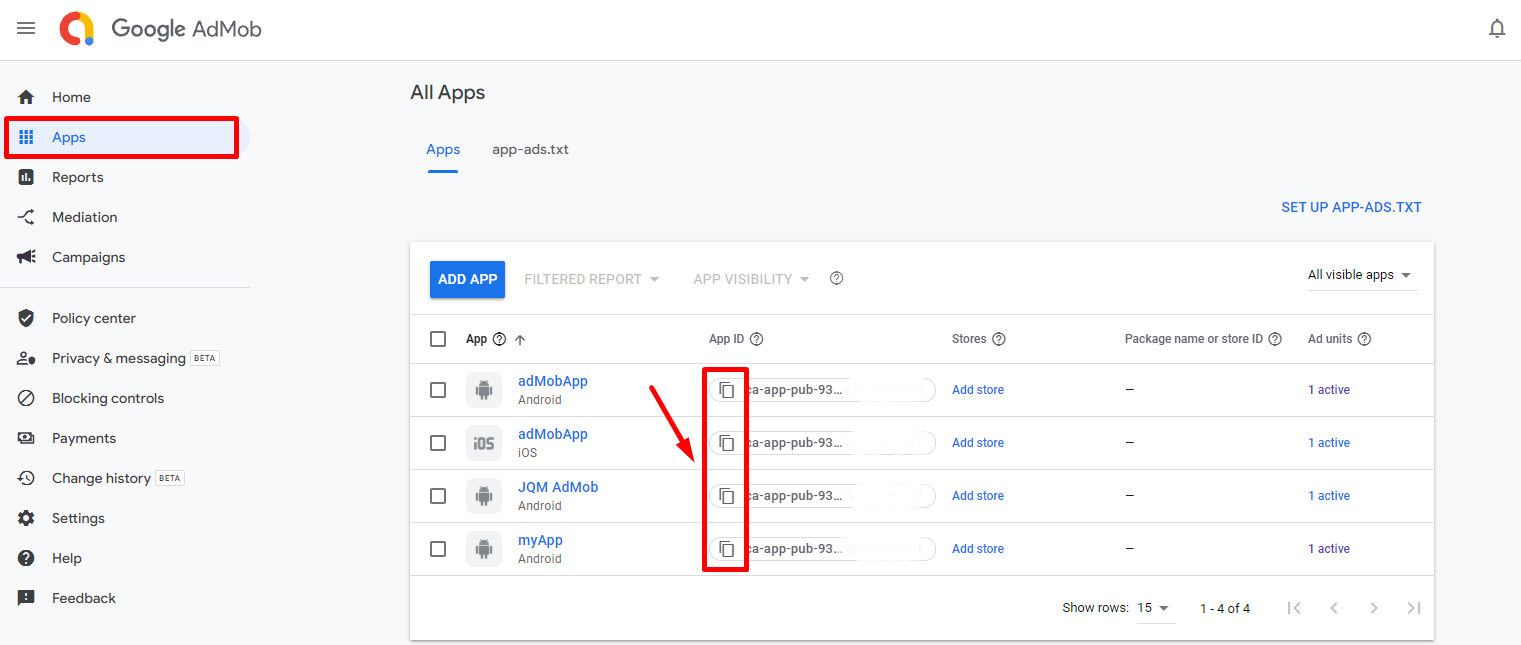The width and height of the screenshot is (1521, 645).
Task: Click the Change history clock icon
Action: click(x=27, y=478)
